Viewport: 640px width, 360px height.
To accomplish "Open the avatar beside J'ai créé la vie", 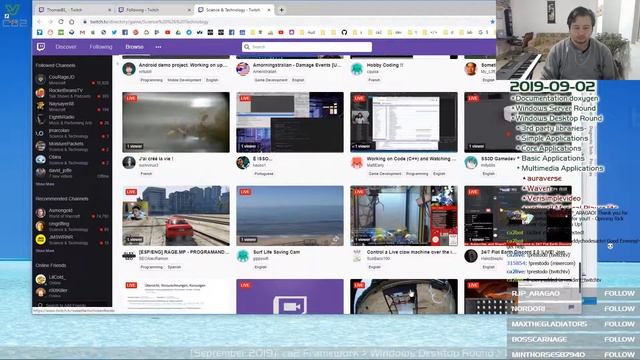I will [129, 162].
